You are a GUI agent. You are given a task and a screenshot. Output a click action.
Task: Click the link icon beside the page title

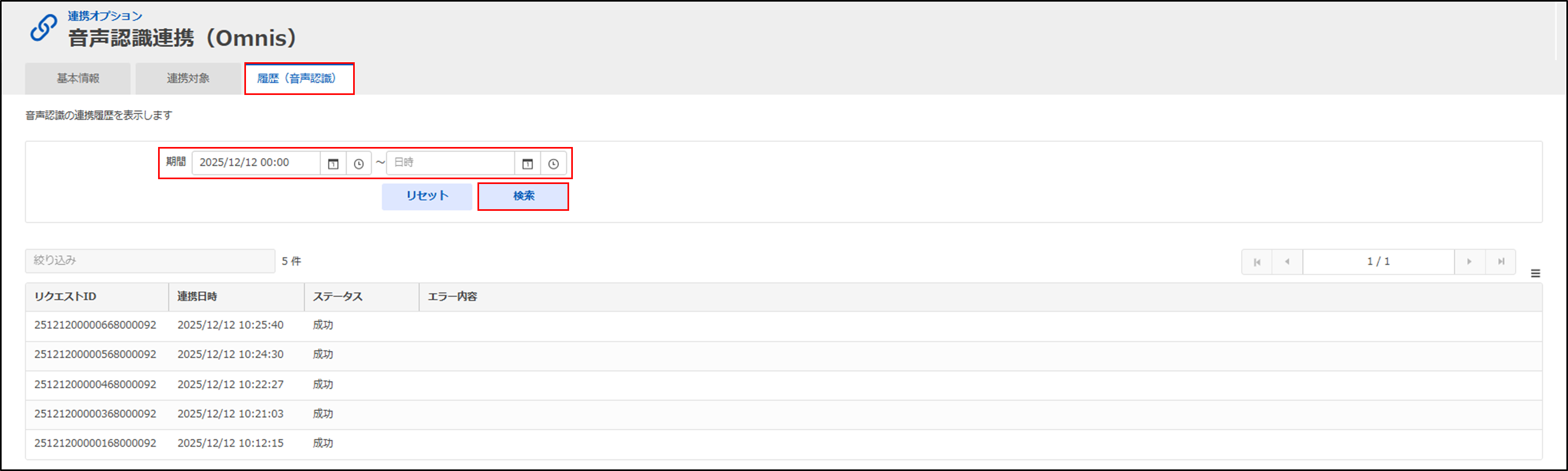pyautogui.click(x=44, y=28)
